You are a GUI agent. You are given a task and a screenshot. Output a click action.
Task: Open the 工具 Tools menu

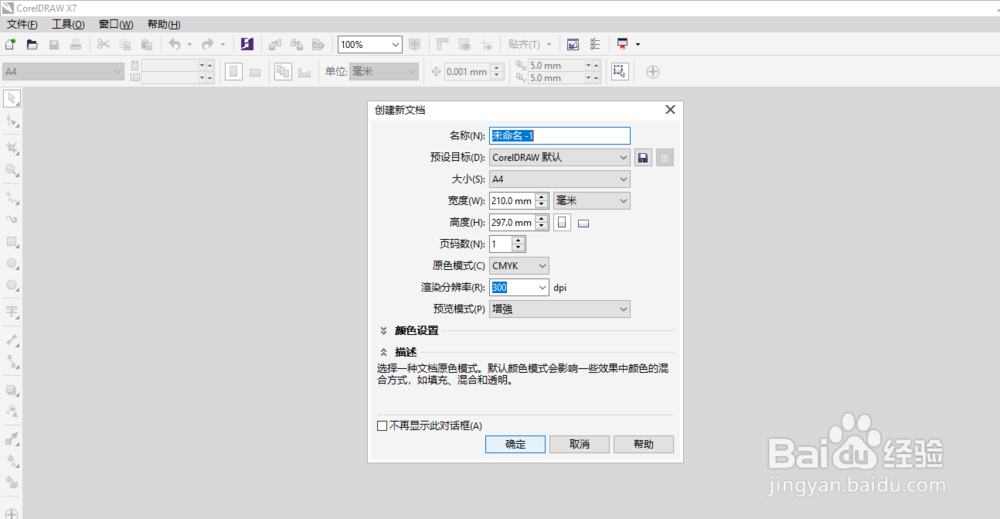(x=68, y=24)
